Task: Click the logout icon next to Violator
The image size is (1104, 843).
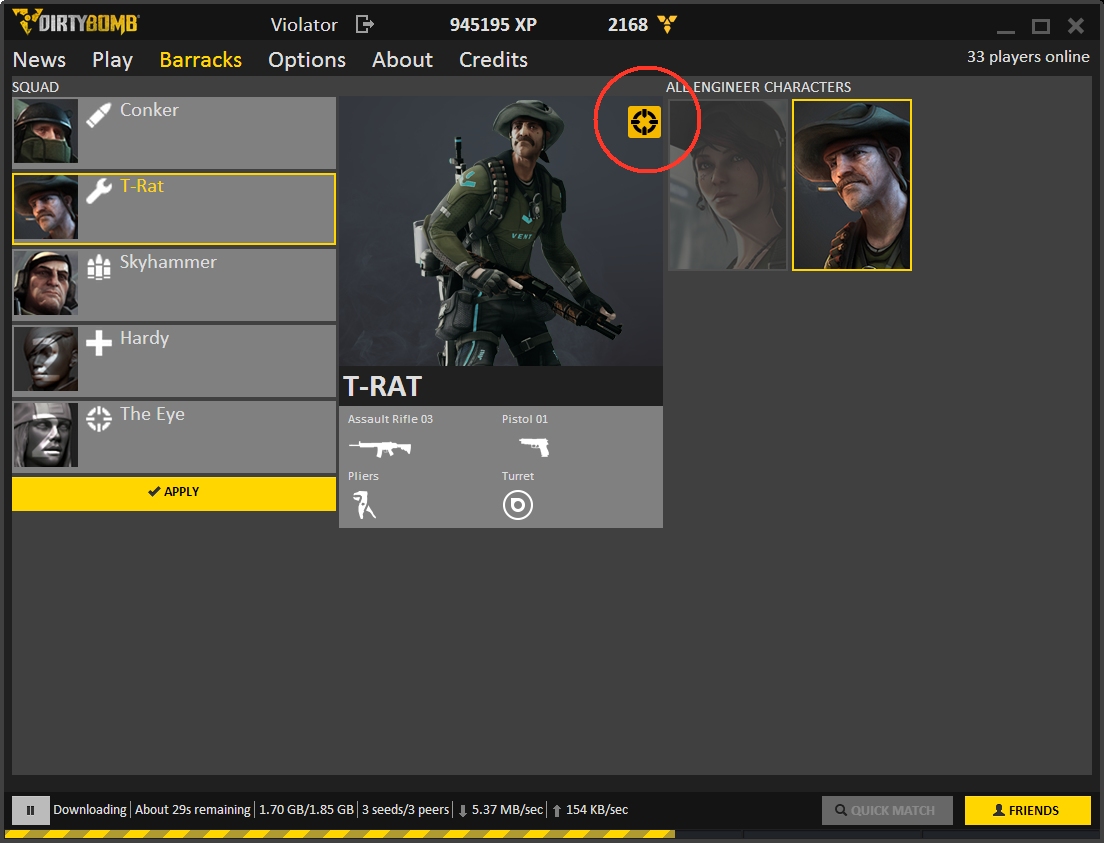Action: pos(365,24)
